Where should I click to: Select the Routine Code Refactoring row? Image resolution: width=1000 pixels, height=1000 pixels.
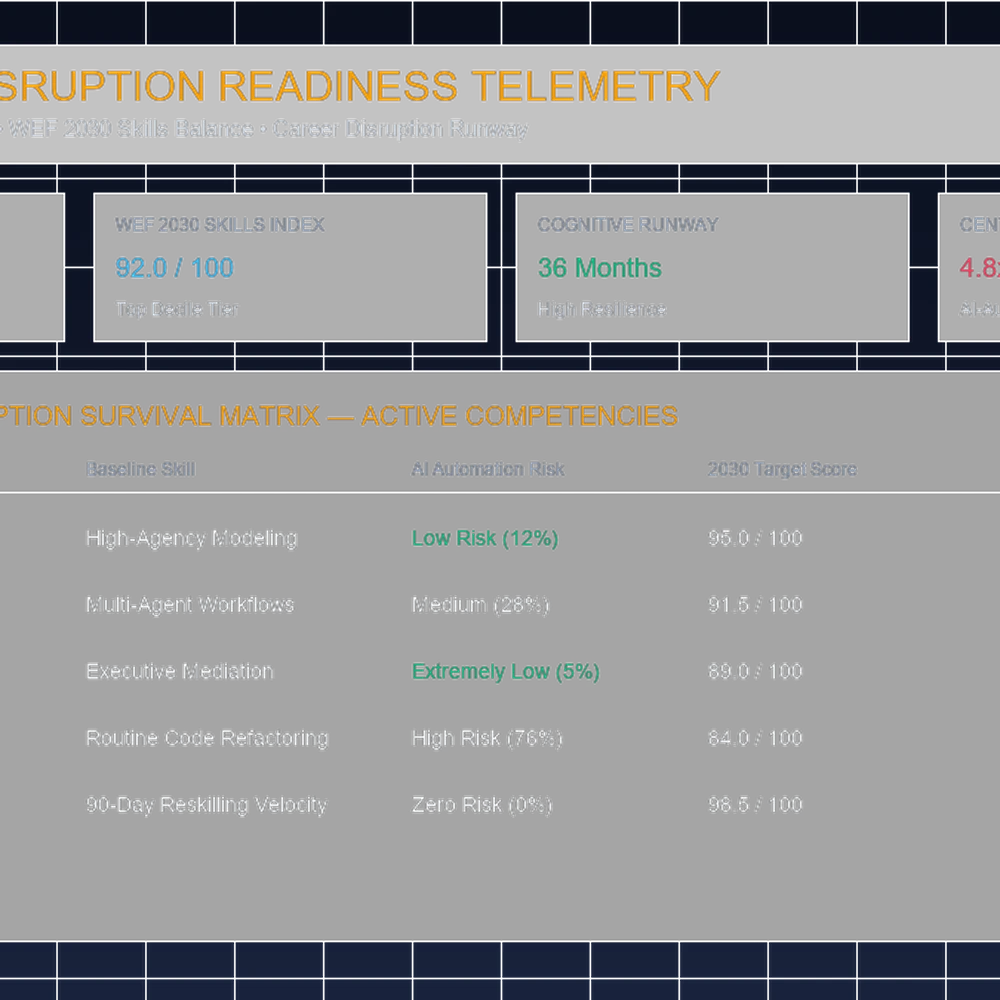(x=500, y=738)
